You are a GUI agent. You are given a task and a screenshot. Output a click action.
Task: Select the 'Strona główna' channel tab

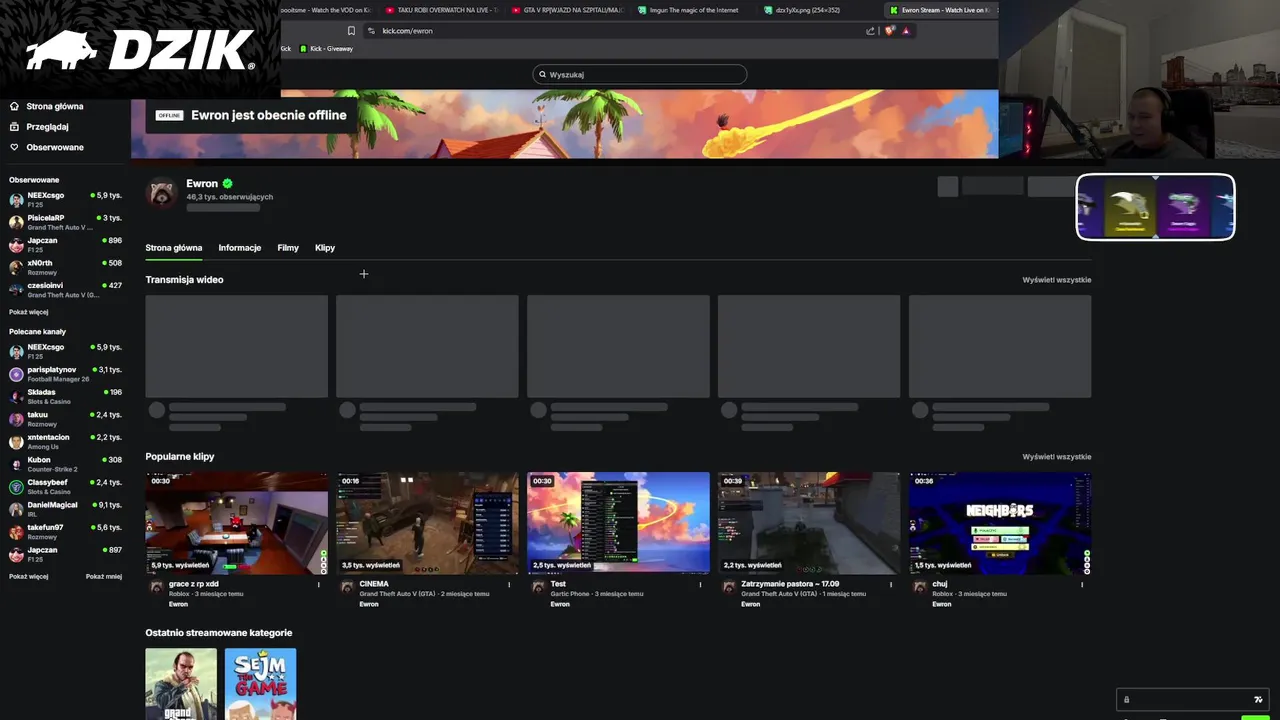[174, 248]
